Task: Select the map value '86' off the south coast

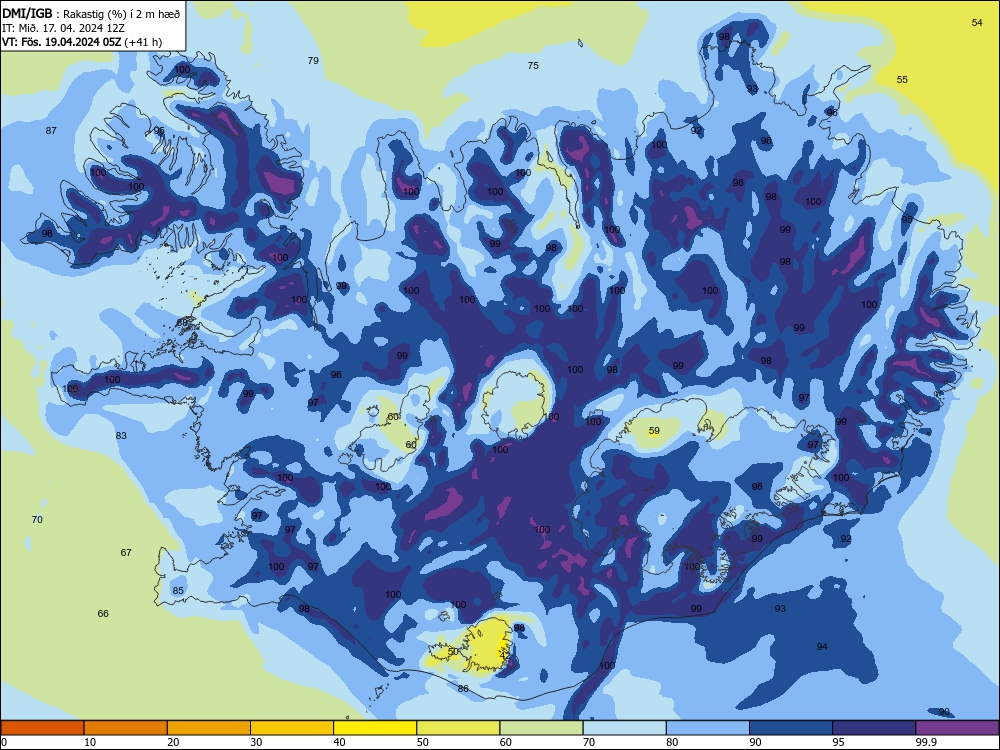Action: coord(463,689)
